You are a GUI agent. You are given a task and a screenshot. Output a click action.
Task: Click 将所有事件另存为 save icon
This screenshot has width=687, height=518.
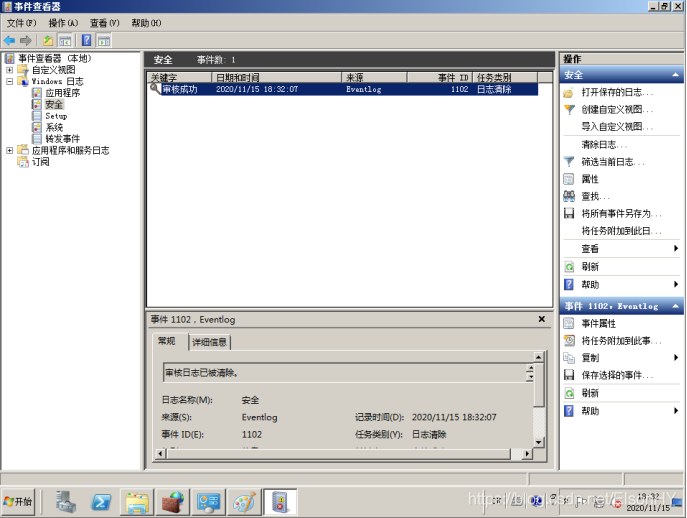tap(569, 213)
